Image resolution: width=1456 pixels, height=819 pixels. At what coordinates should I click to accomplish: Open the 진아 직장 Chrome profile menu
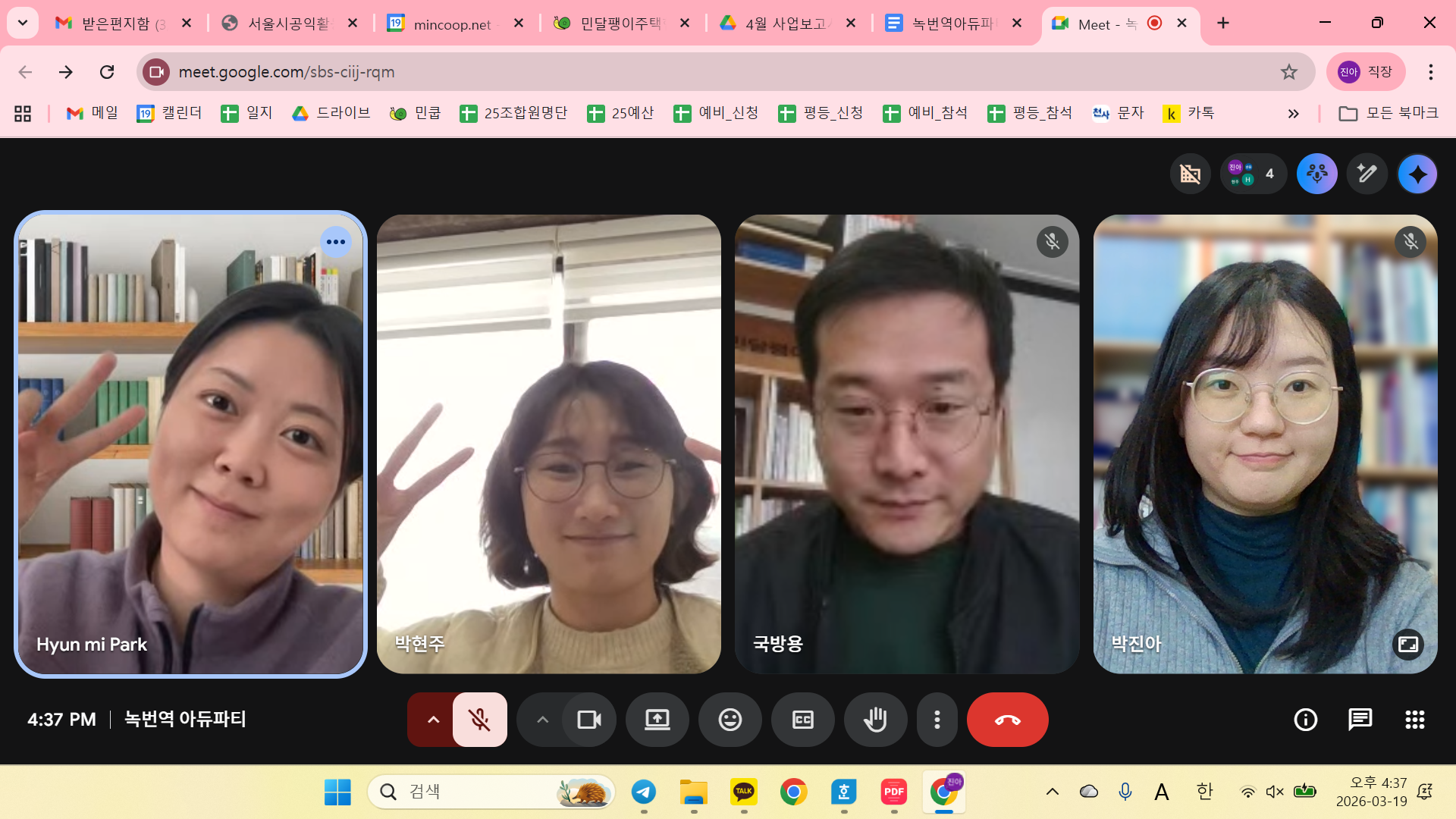tap(1366, 72)
